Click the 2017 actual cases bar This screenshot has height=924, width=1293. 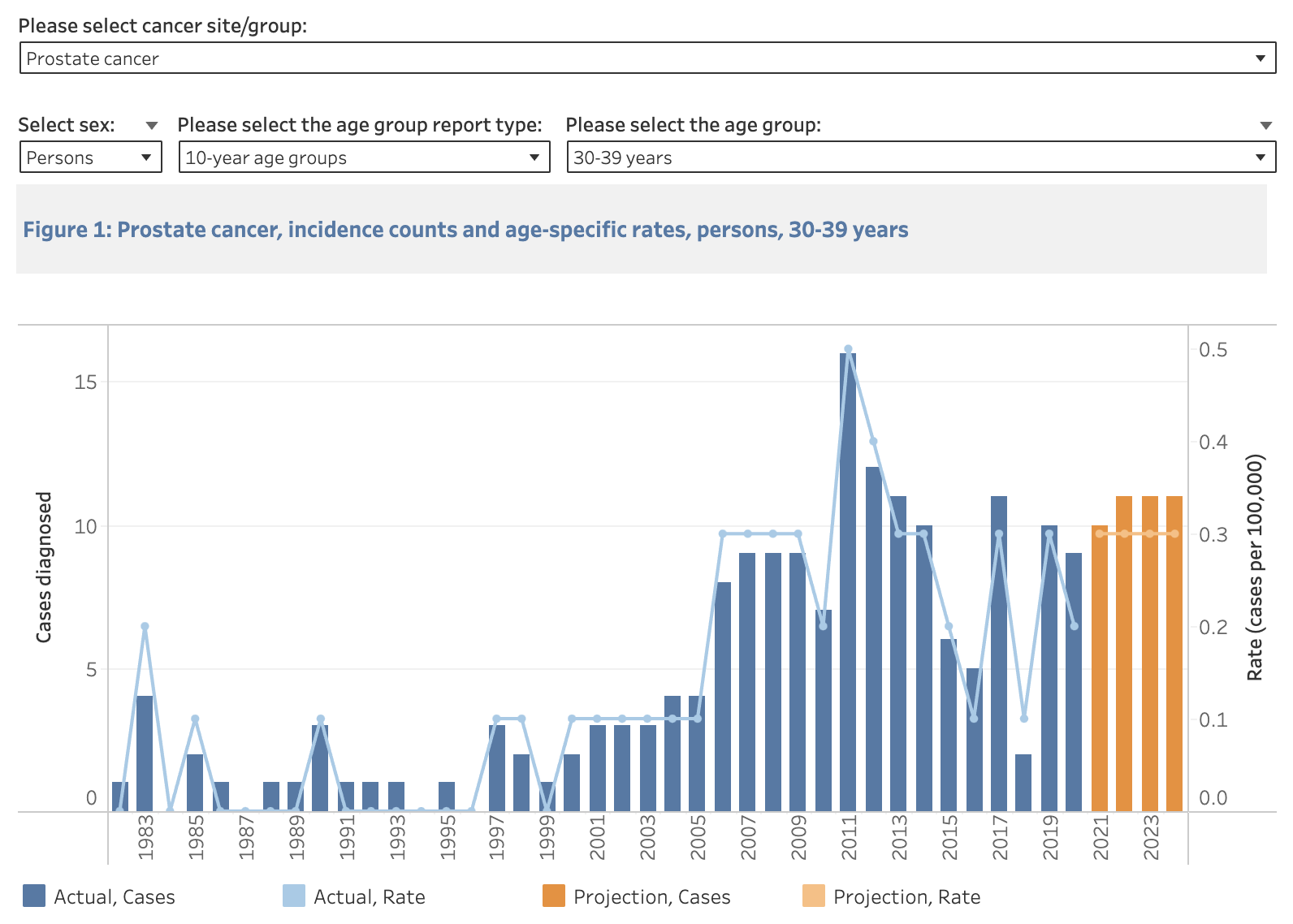(999, 658)
